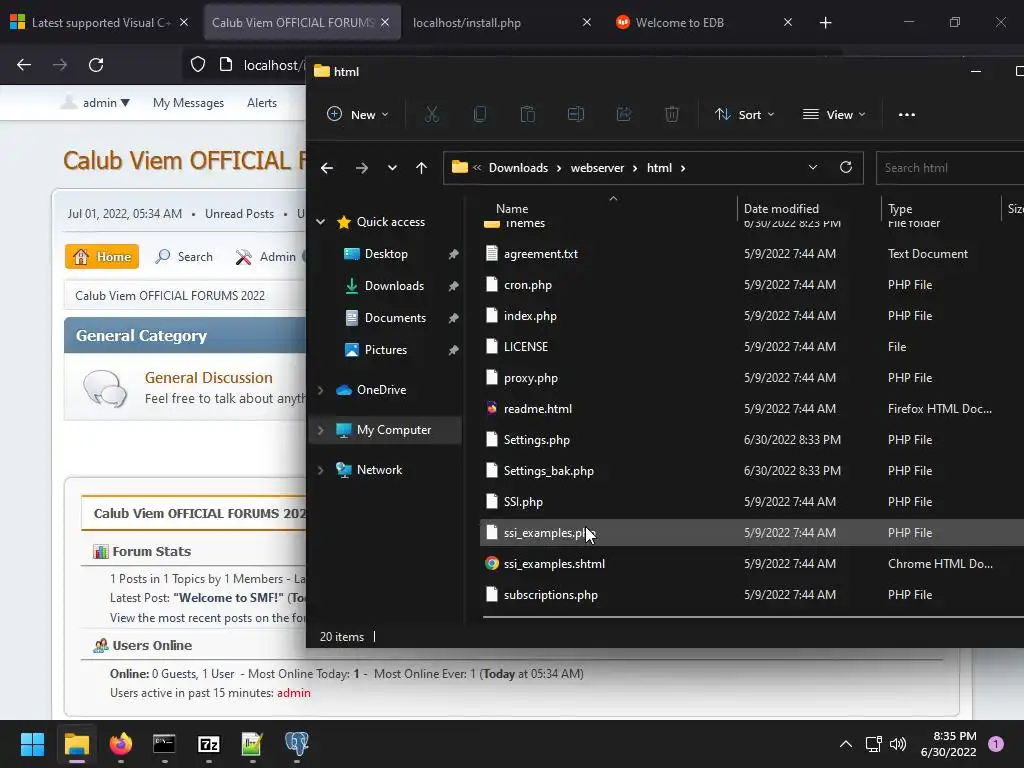Go up one folder level in Explorer
Image resolution: width=1024 pixels, height=768 pixels.
421,168
